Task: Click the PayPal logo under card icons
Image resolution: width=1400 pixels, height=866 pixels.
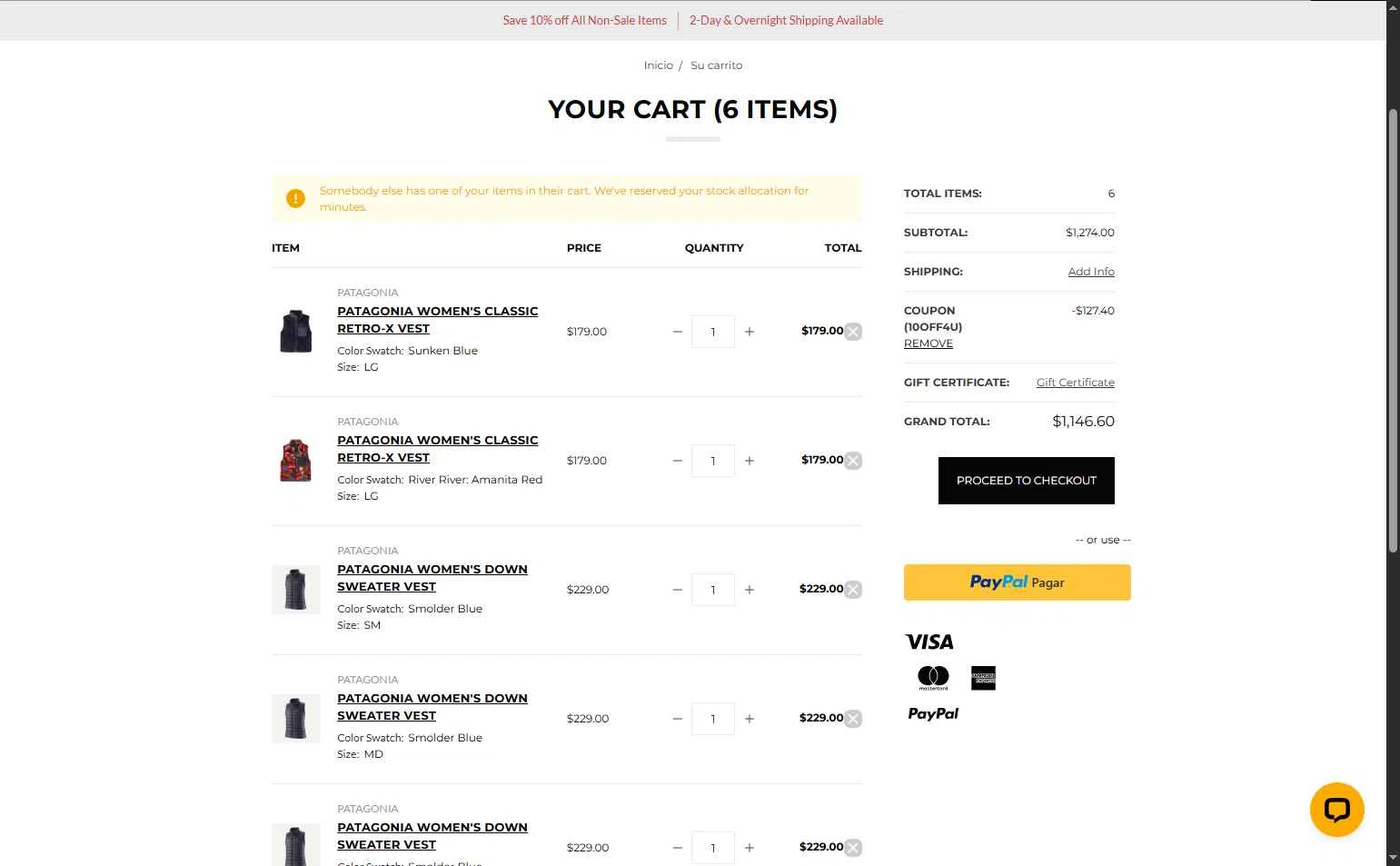Action: (933, 714)
